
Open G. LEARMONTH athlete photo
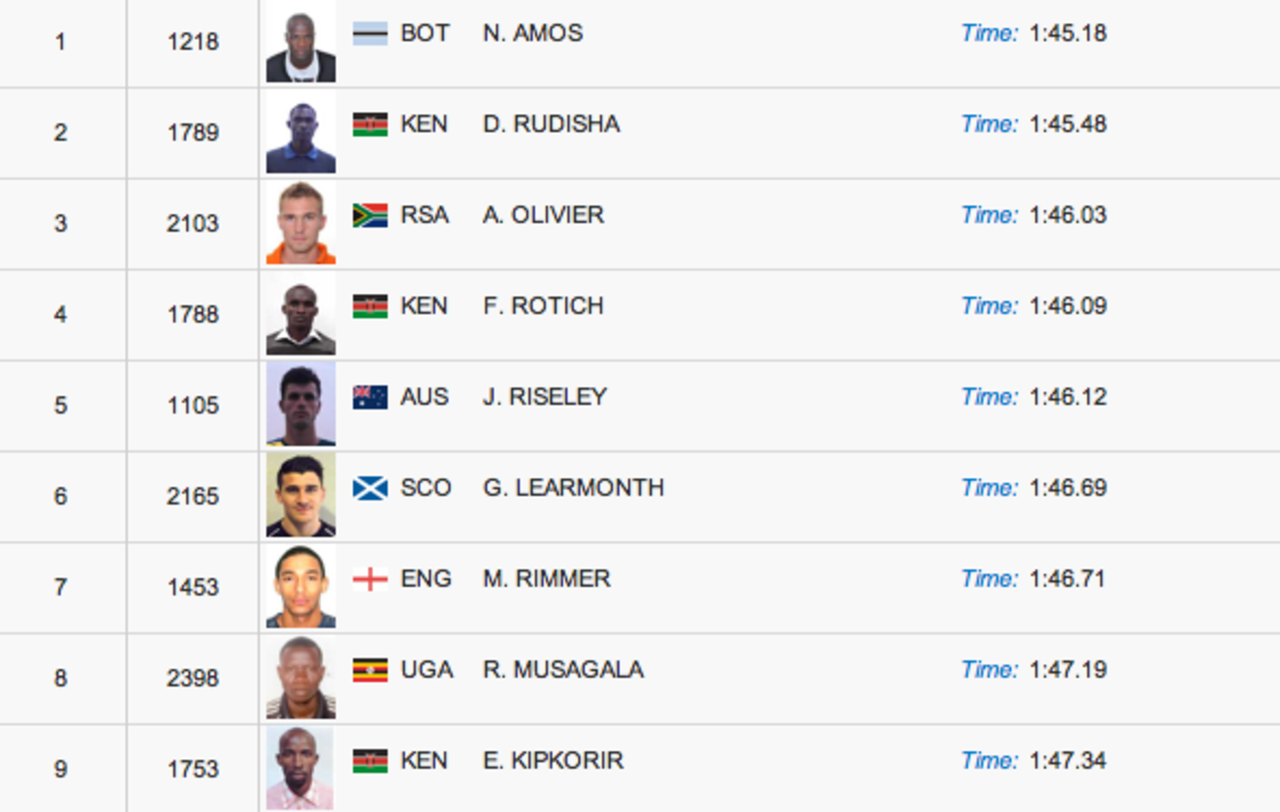pyautogui.click(x=301, y=497)
